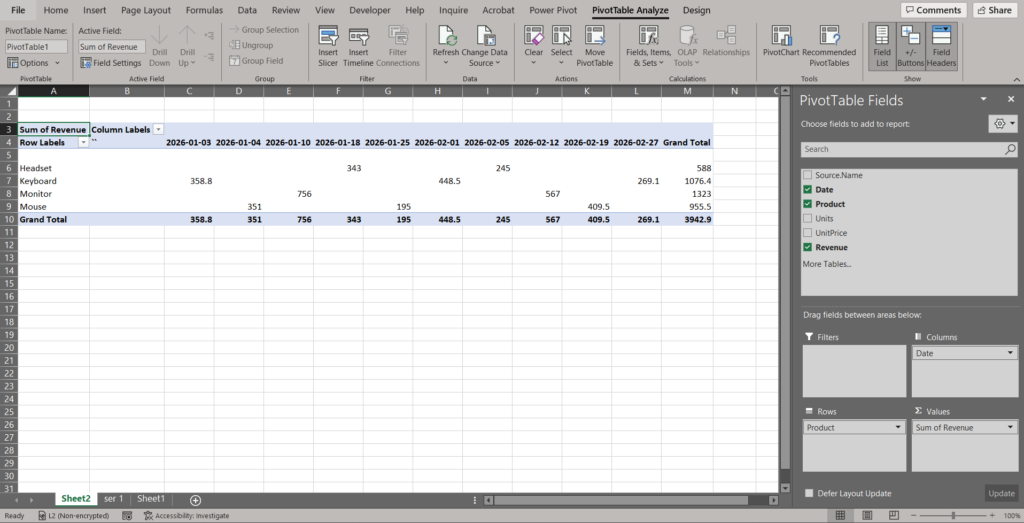
Task: Click Insert Timeline in the ribbon
Action: click(358, 40)
